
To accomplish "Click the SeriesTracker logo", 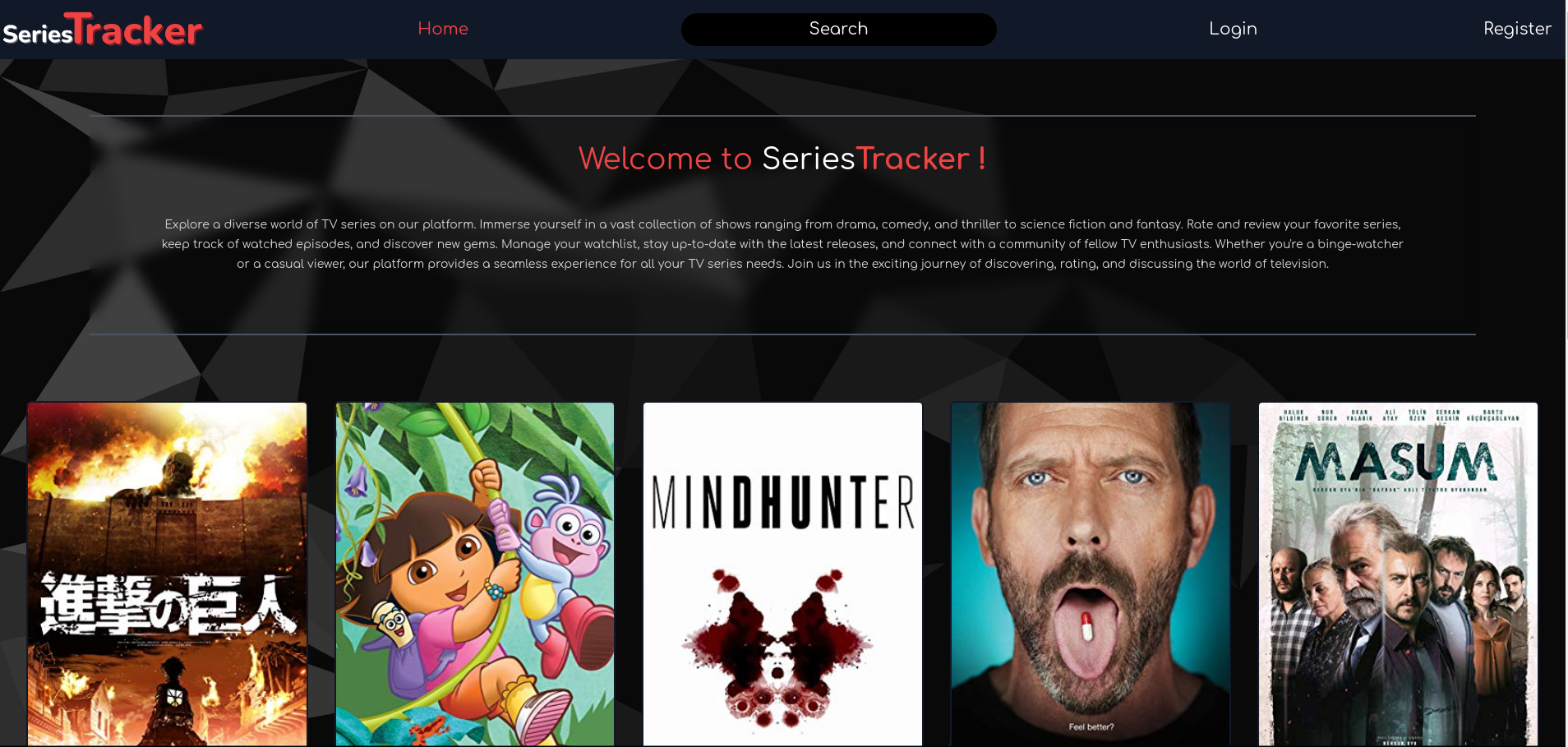I will tap(103, 30).
